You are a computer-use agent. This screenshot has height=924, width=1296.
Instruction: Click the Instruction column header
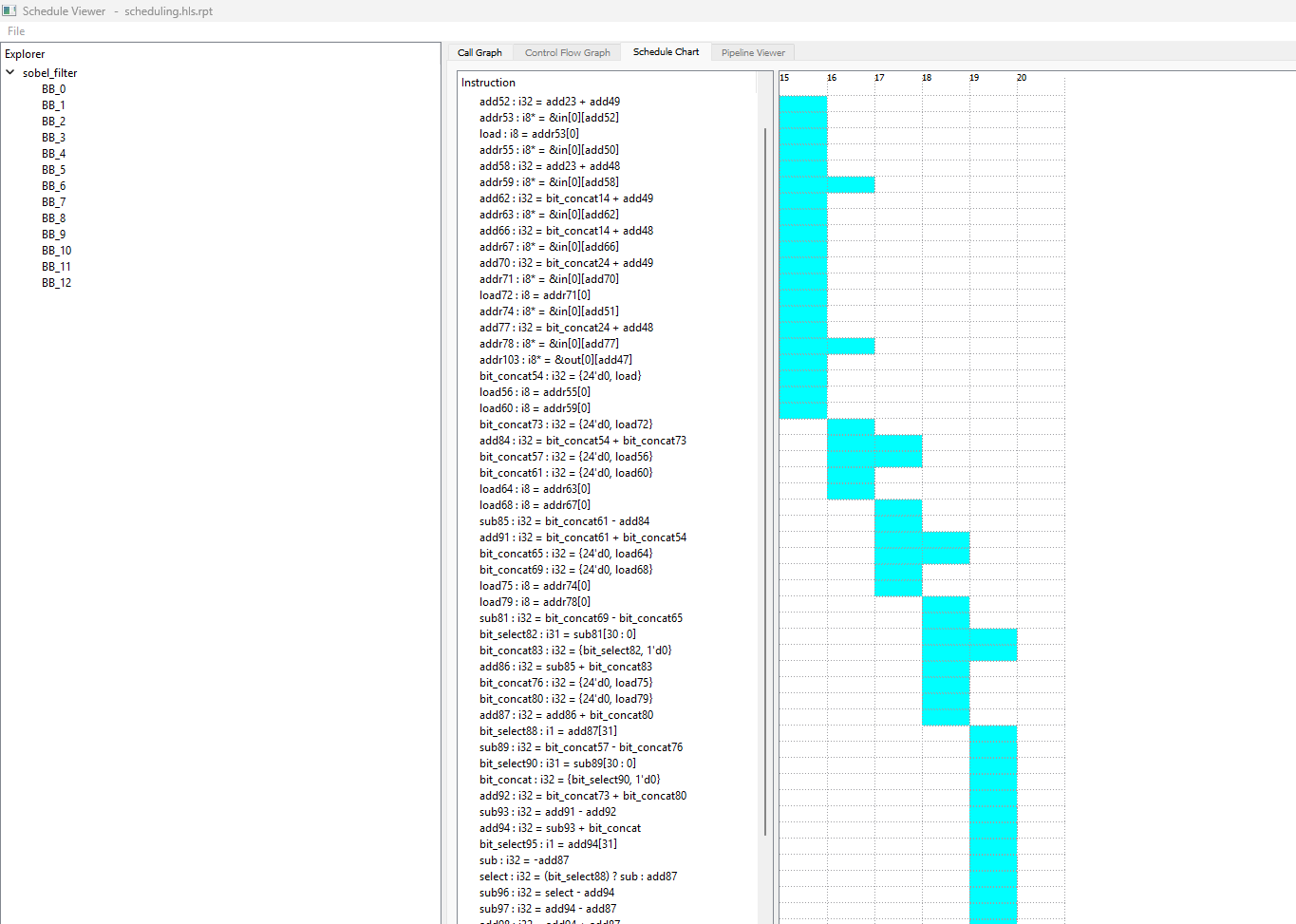[488, 83]
